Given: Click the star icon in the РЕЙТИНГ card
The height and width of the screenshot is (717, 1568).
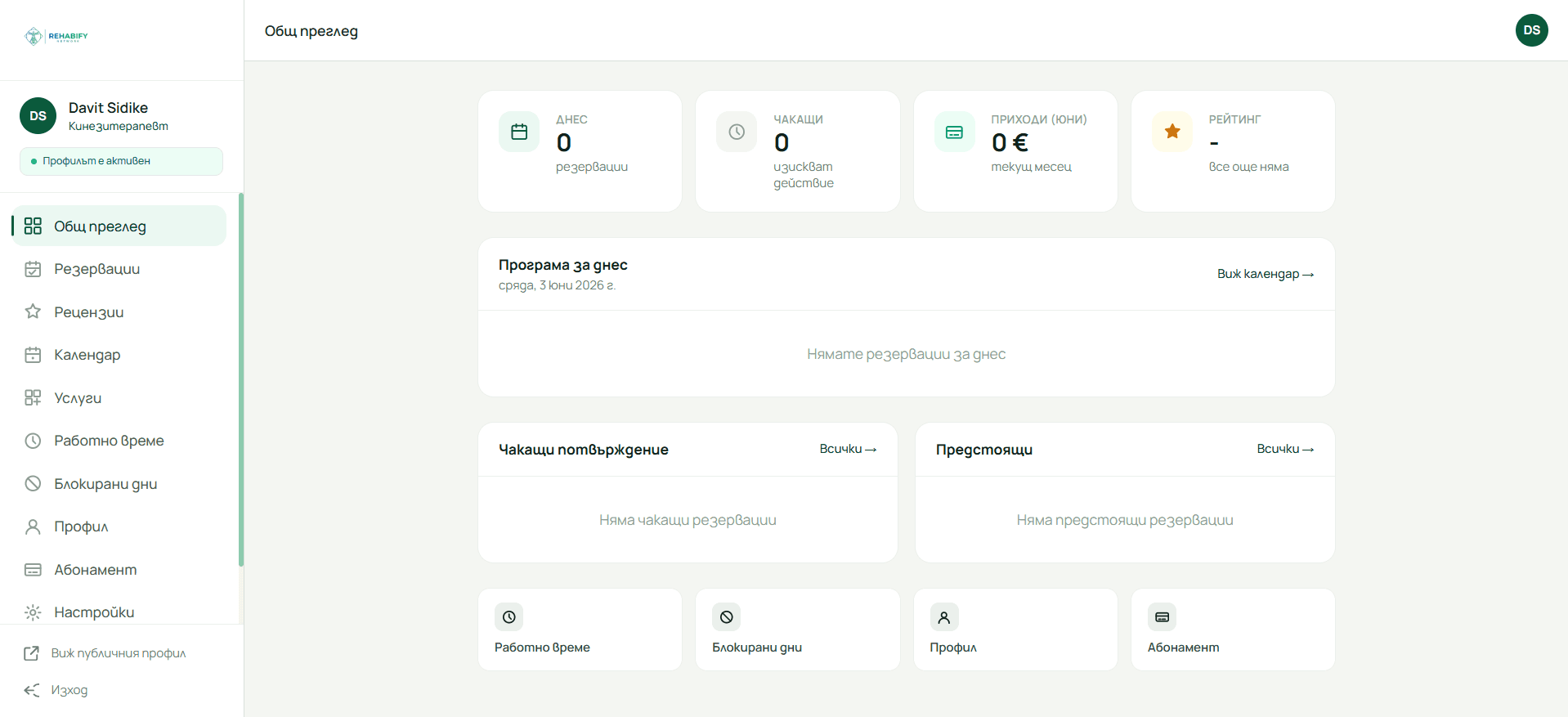Looking at the screenshot, I should (x=1172, y=132).
